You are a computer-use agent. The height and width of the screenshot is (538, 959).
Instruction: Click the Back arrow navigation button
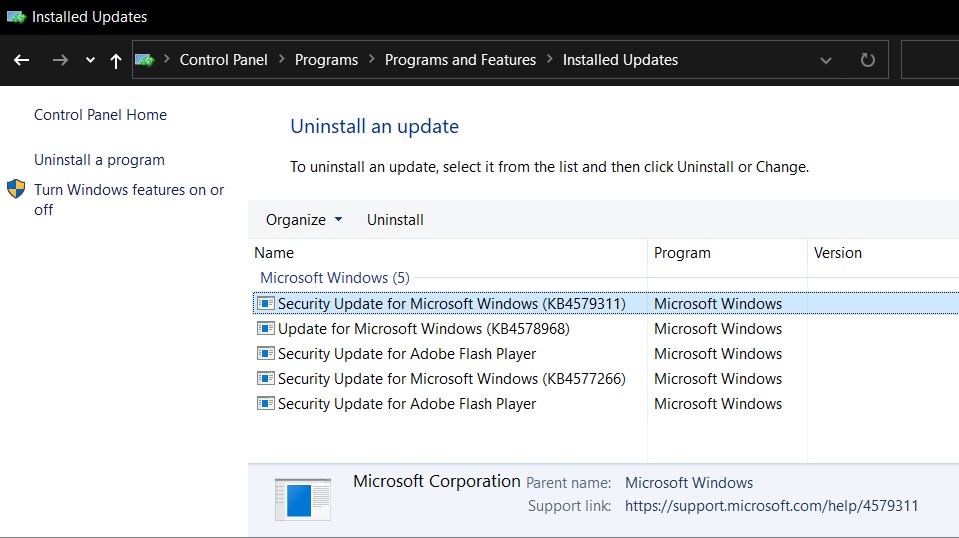point(21,60)
